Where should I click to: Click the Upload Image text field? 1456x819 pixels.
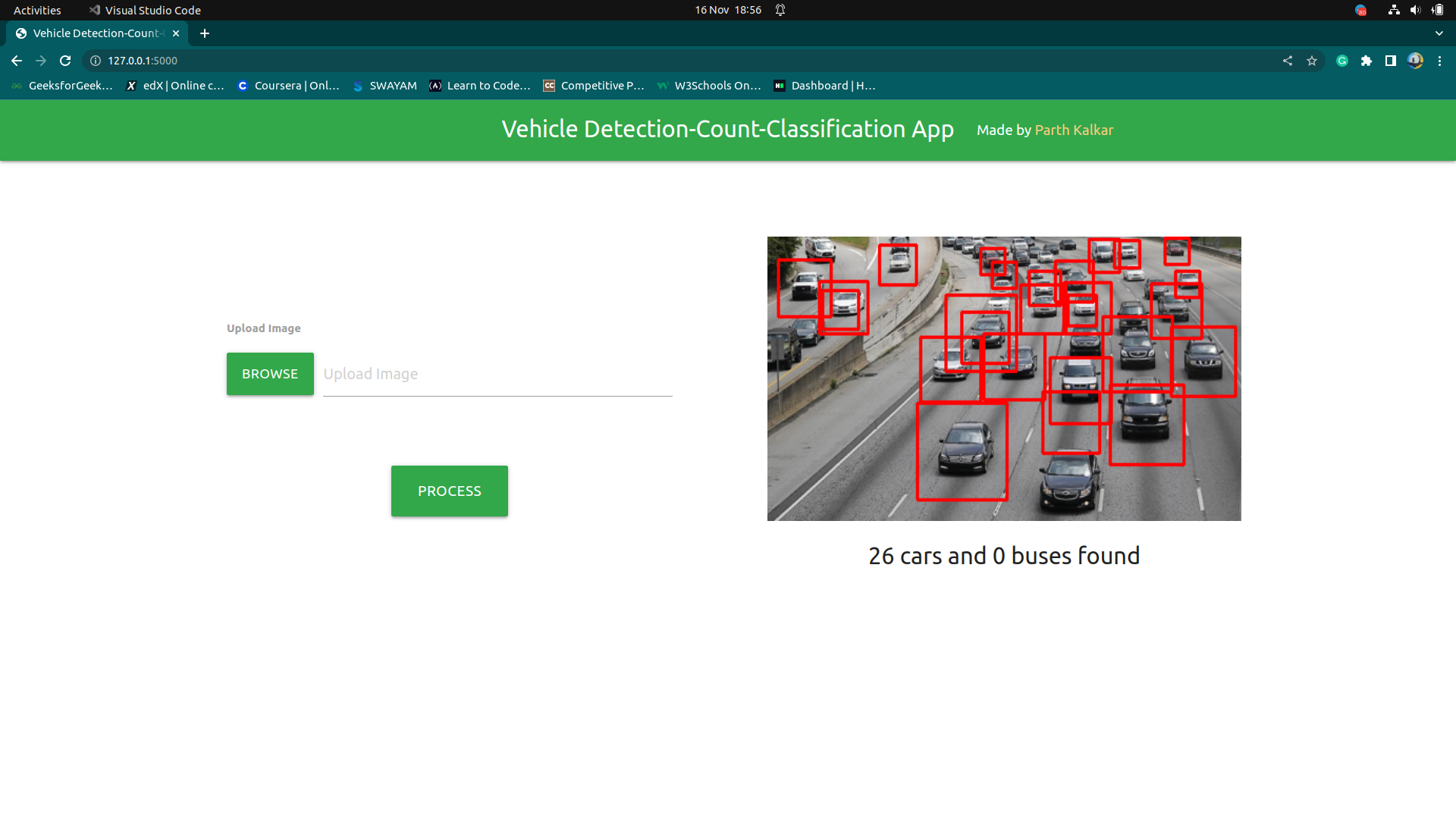497,373
